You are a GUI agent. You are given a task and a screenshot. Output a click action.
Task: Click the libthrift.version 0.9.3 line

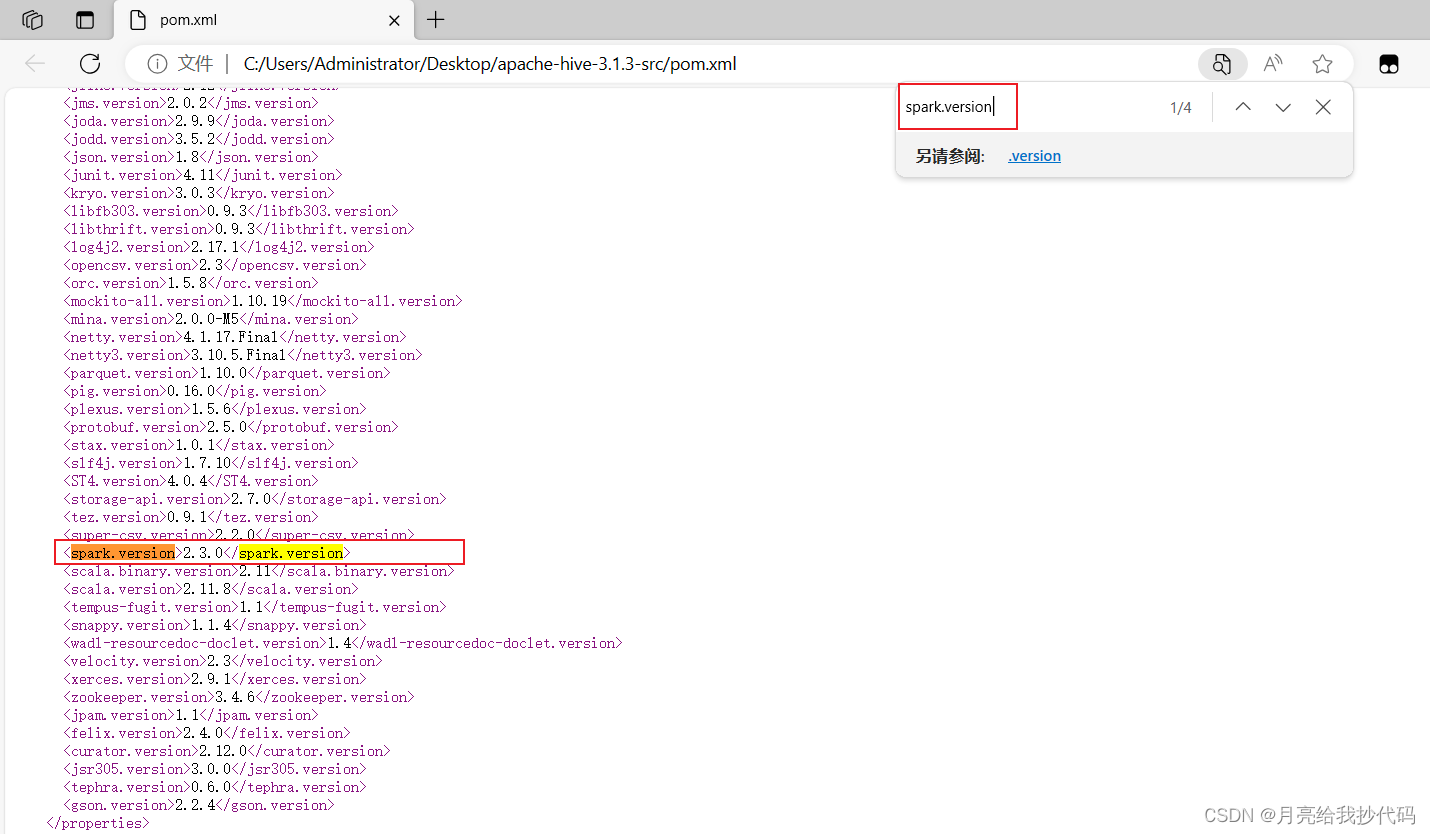click(239, 229)
